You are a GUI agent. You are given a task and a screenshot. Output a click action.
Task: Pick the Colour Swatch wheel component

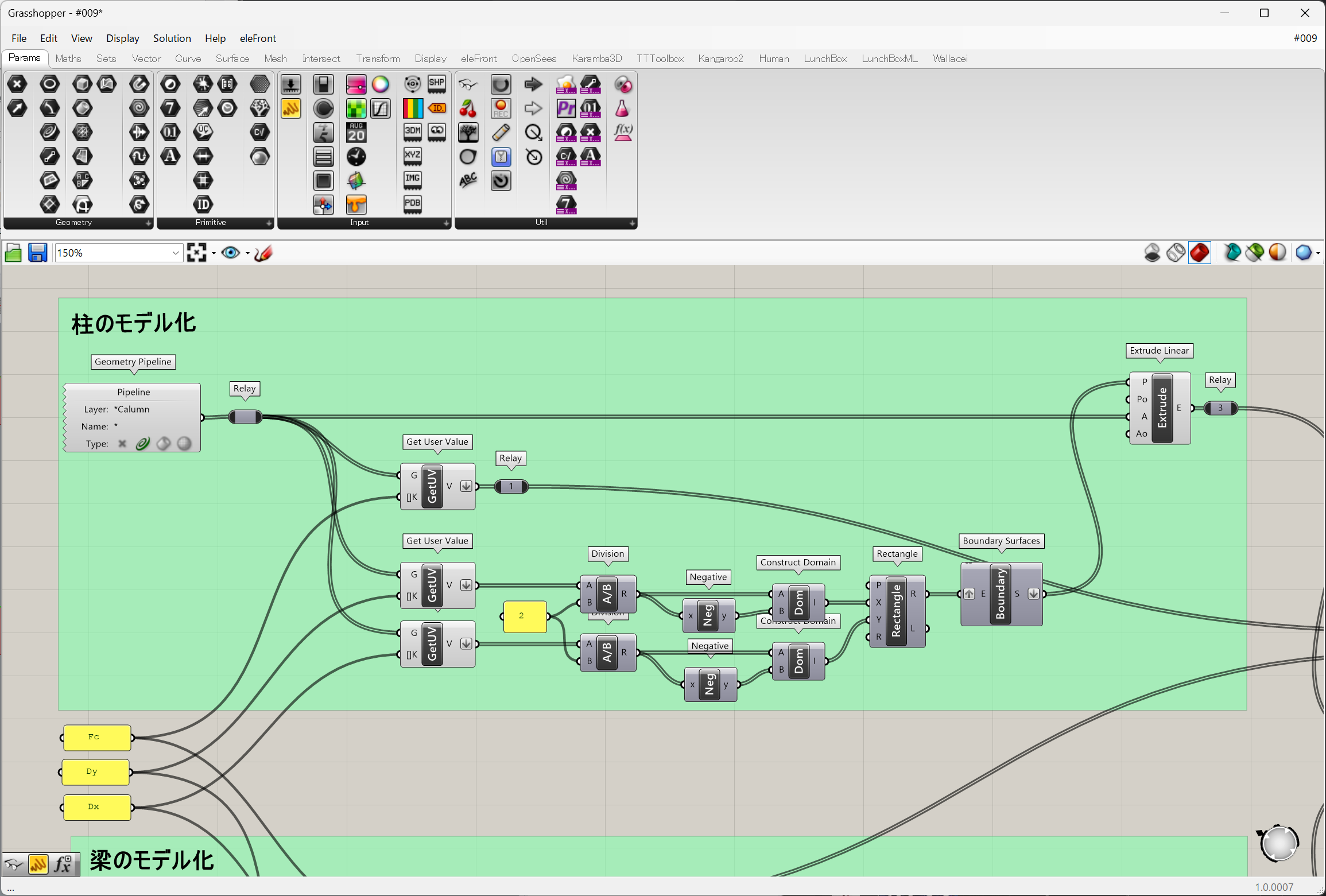point(380,84)
